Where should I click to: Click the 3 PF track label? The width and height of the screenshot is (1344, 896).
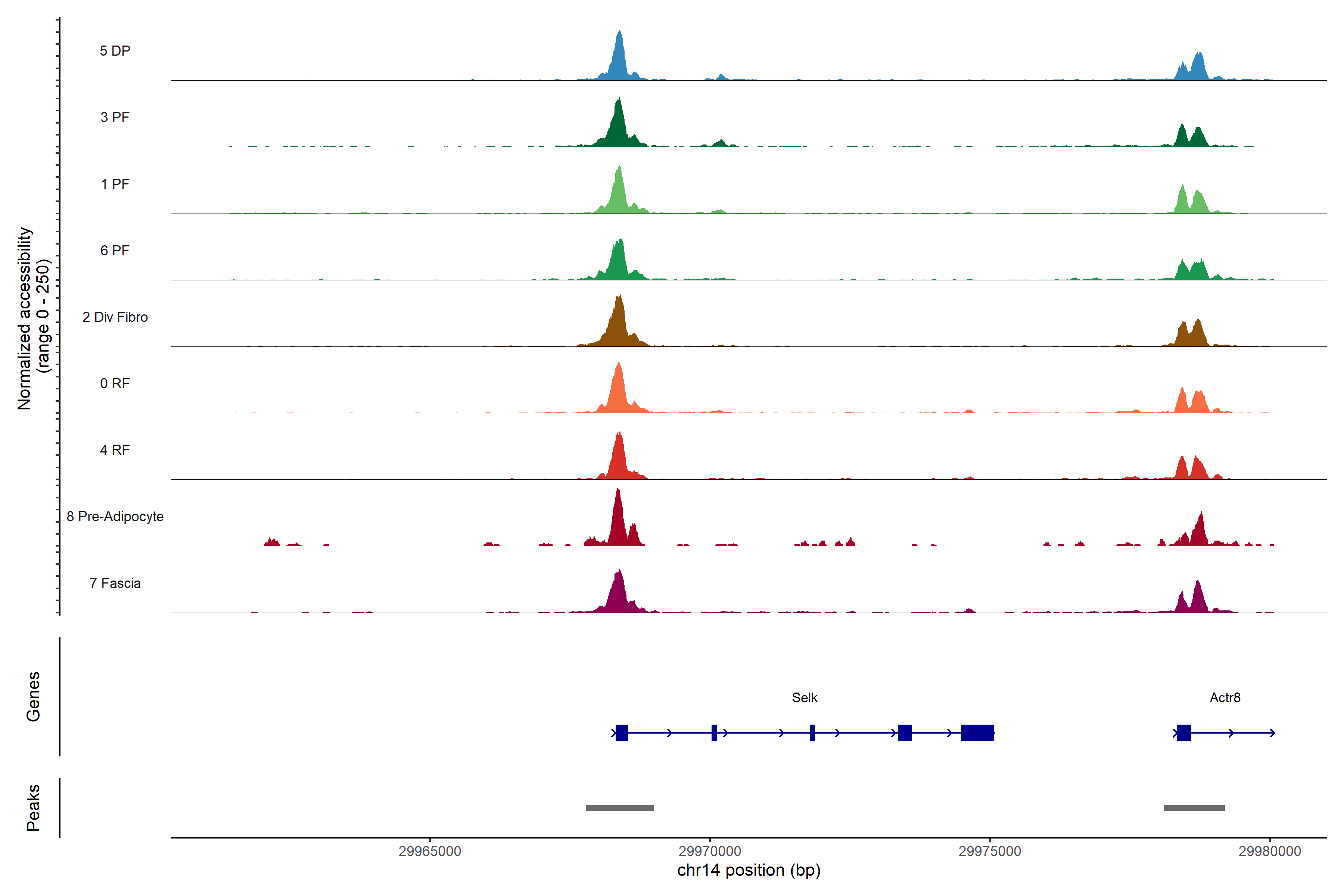[x=115, y=117]
